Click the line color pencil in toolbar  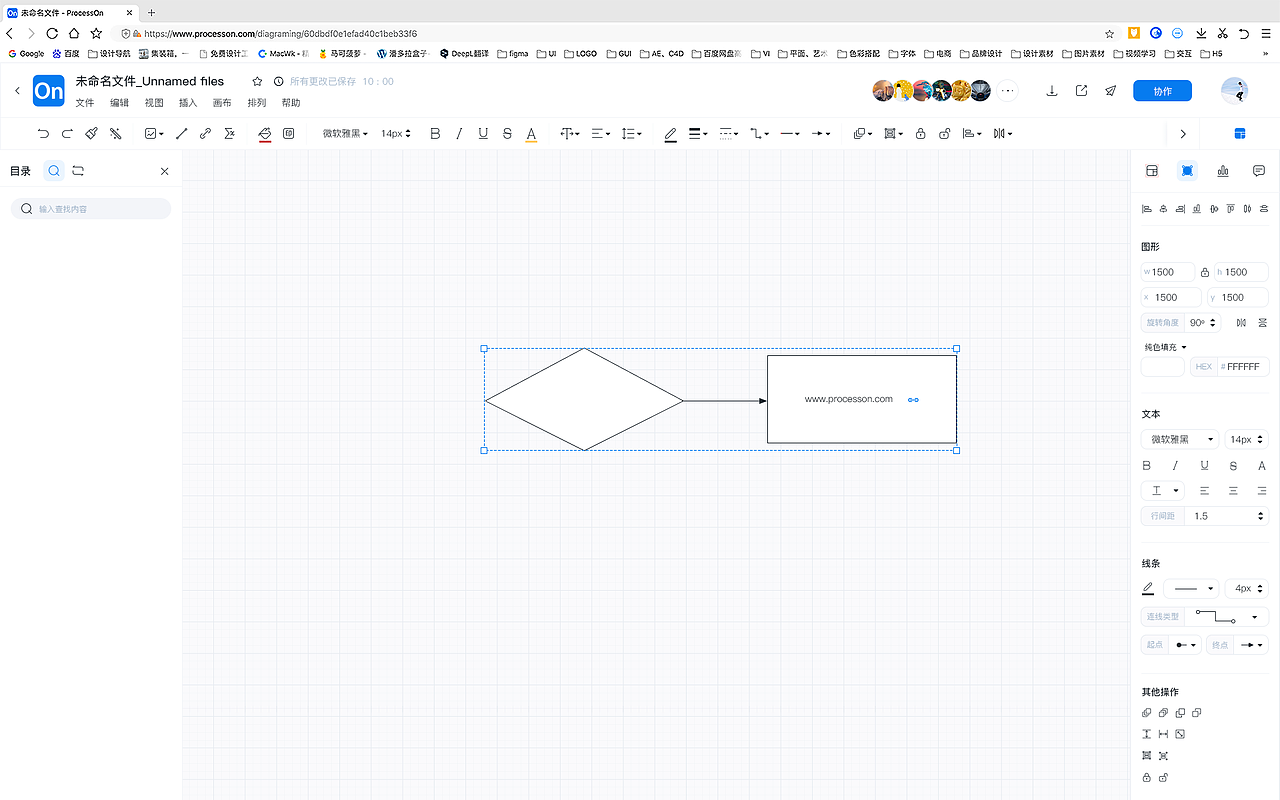670,134
